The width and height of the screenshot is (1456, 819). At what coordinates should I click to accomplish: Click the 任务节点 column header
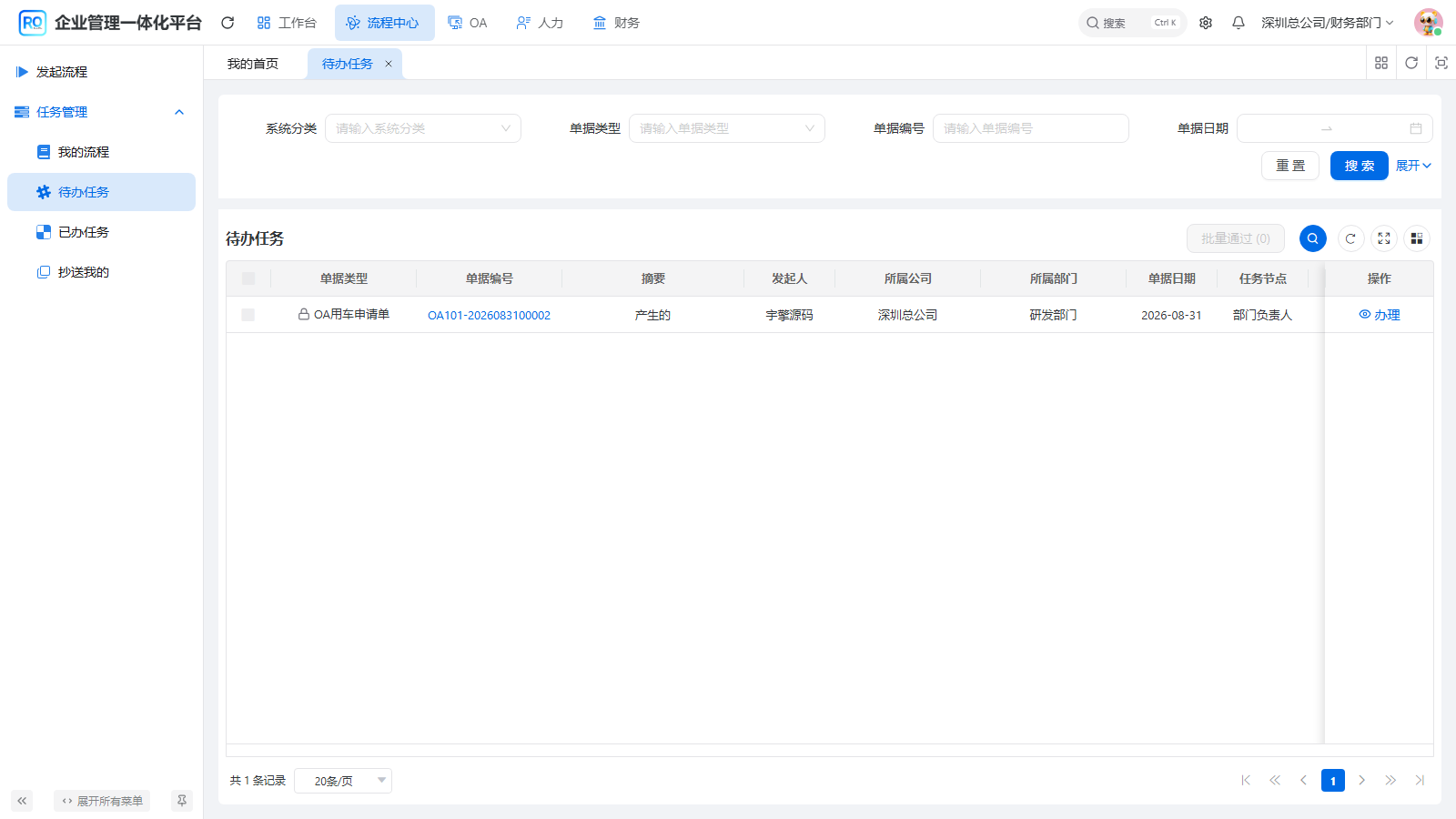coord(1263,278)
